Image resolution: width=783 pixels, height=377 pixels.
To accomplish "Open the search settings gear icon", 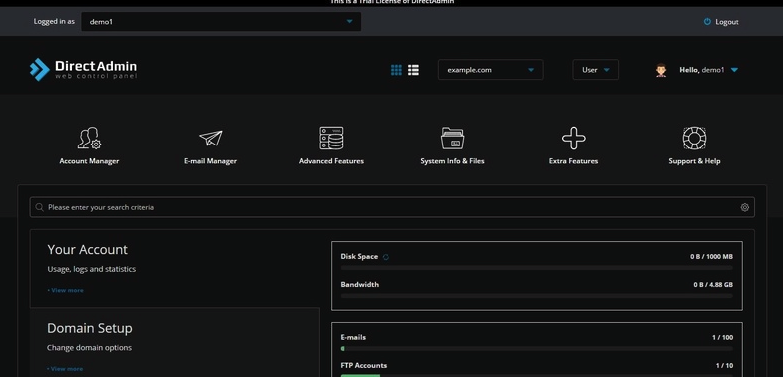I will [745, 207].
